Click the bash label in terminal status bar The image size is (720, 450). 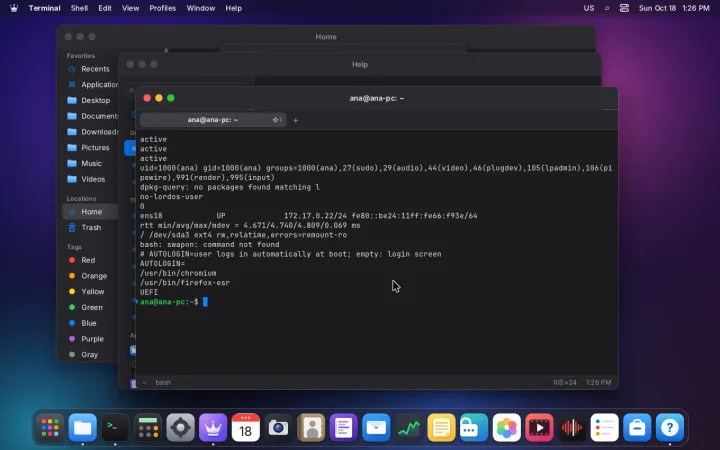pos(163,382)
